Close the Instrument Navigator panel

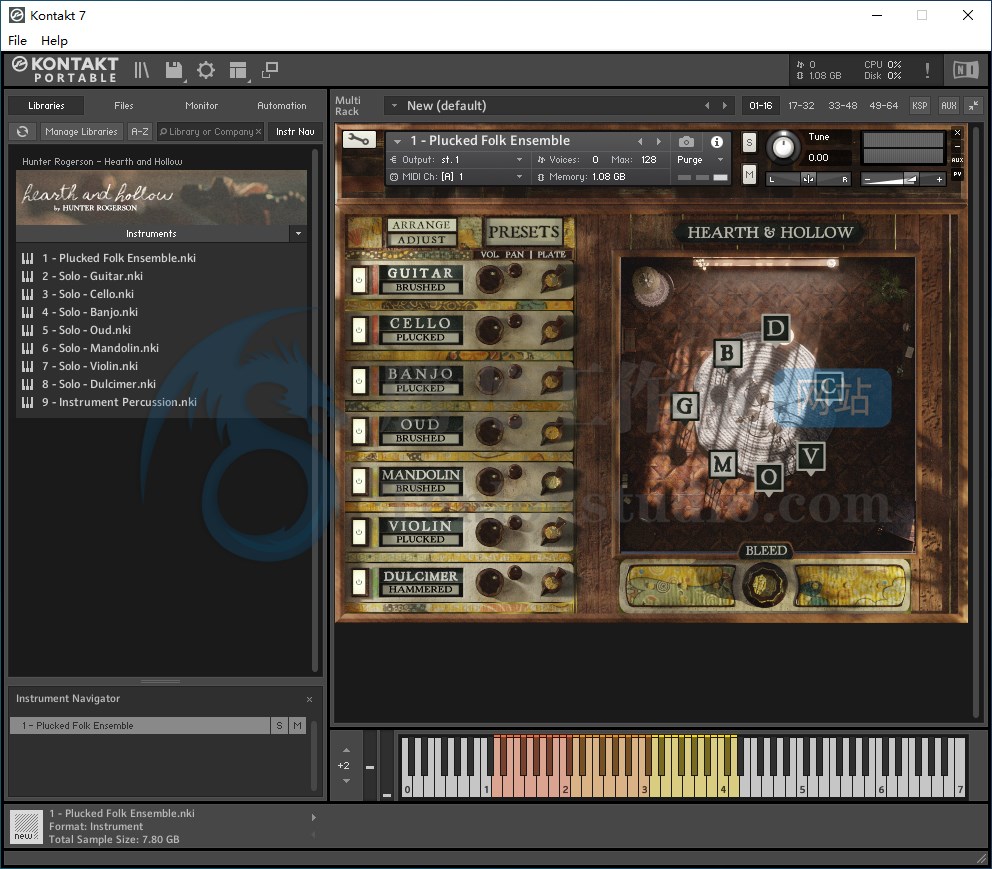(x=309, y=699)
